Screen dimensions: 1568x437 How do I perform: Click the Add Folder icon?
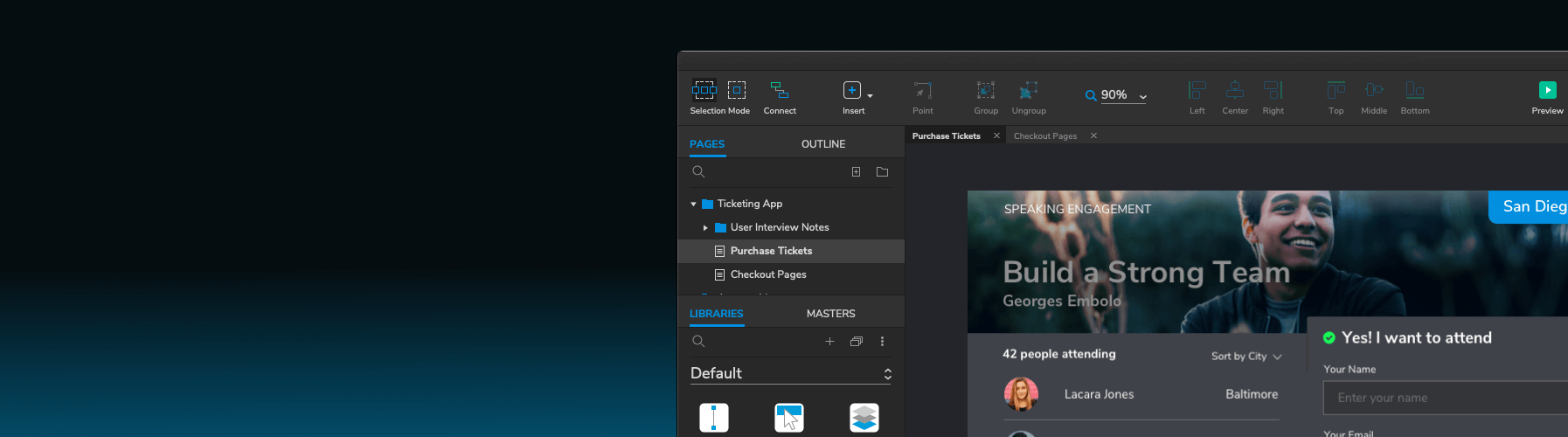coord(882,172)
